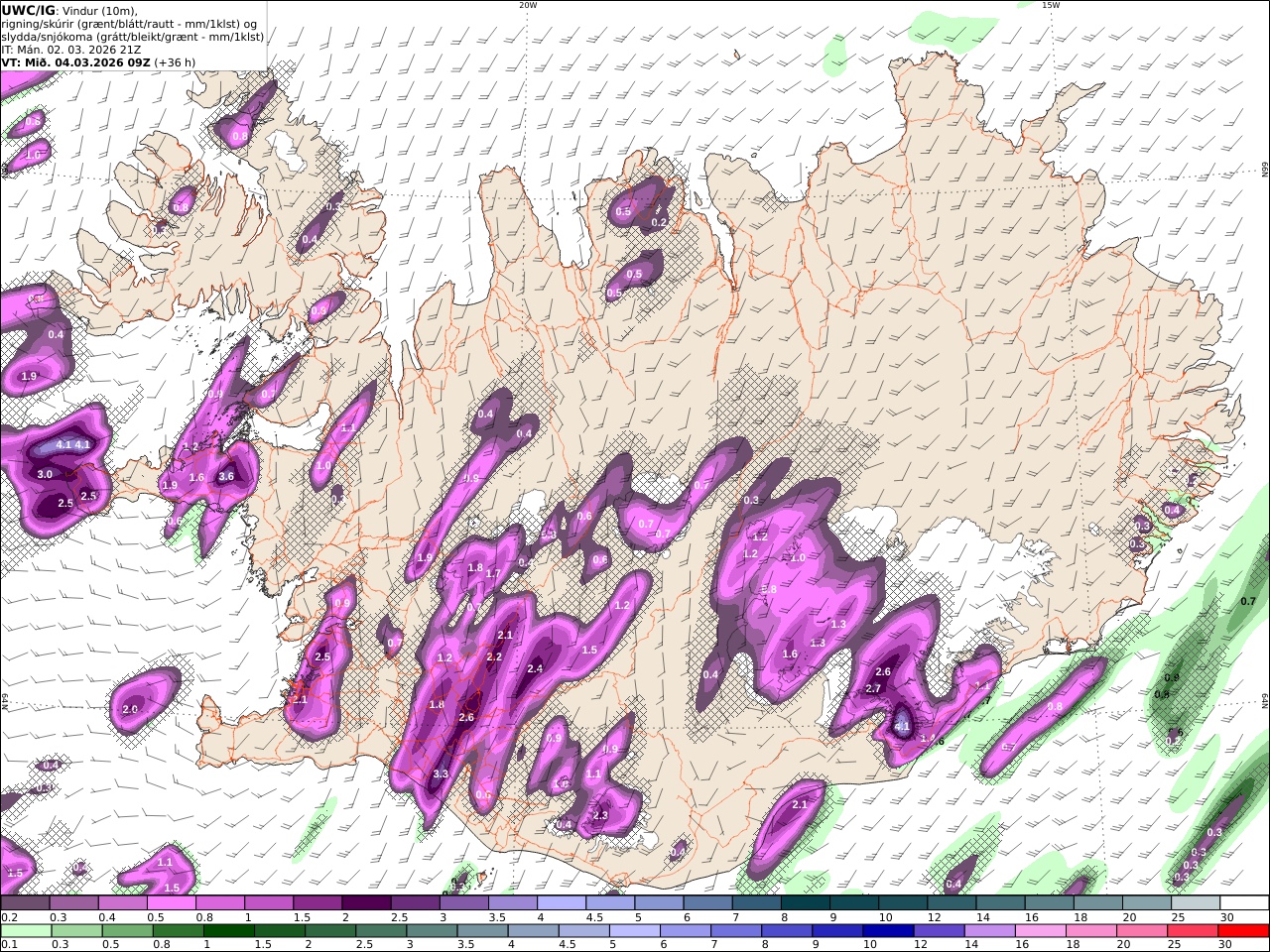Click the 2.7 precipitation value on map

pos(873,688)
